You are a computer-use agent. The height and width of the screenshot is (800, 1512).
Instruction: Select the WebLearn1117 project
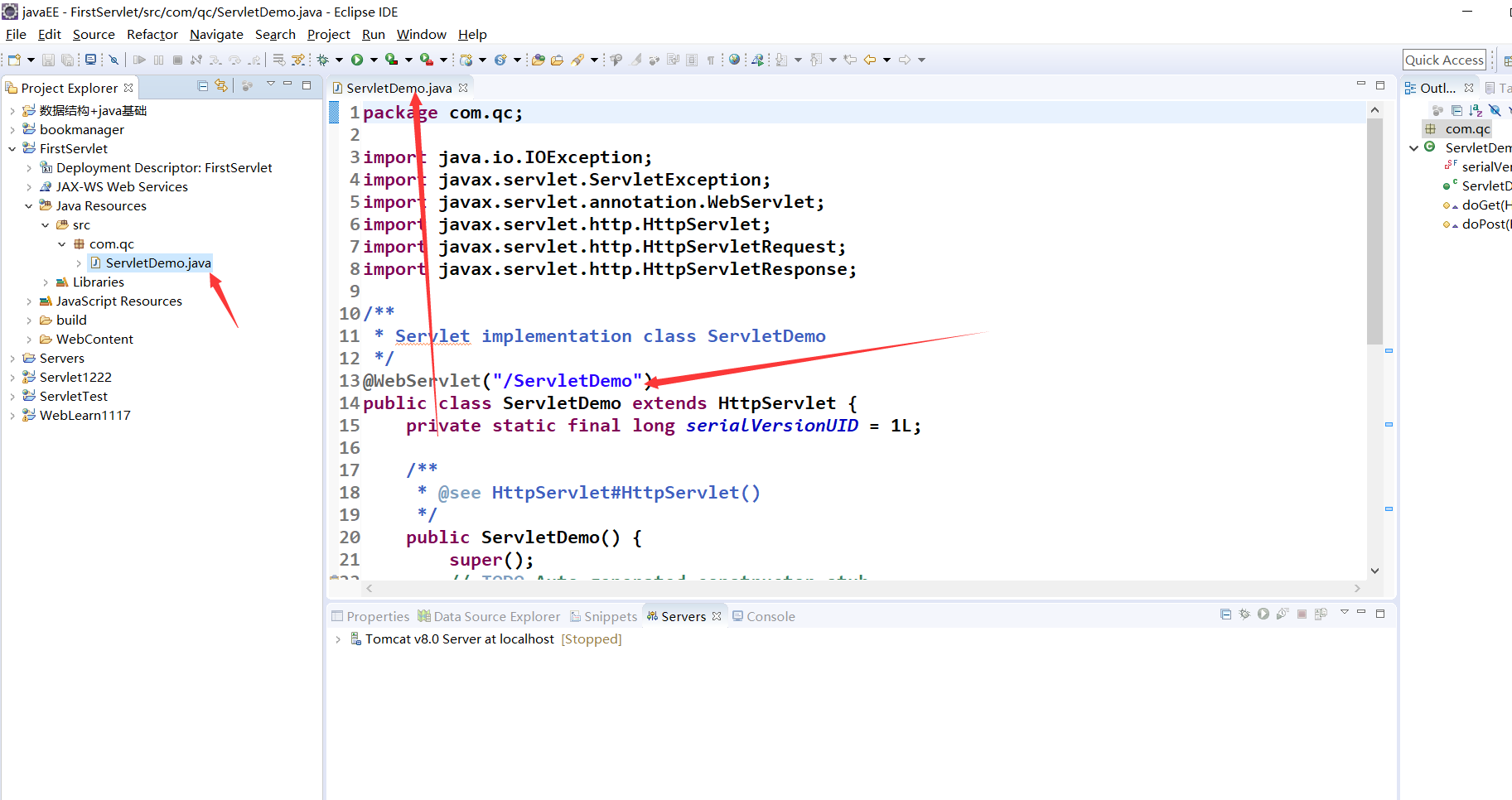(x=85, y=416)
